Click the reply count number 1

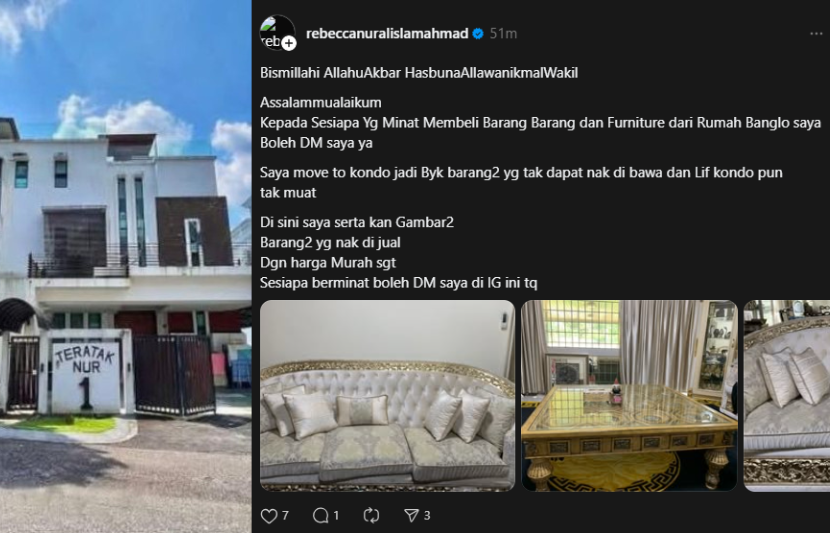[x=336, y=516]
